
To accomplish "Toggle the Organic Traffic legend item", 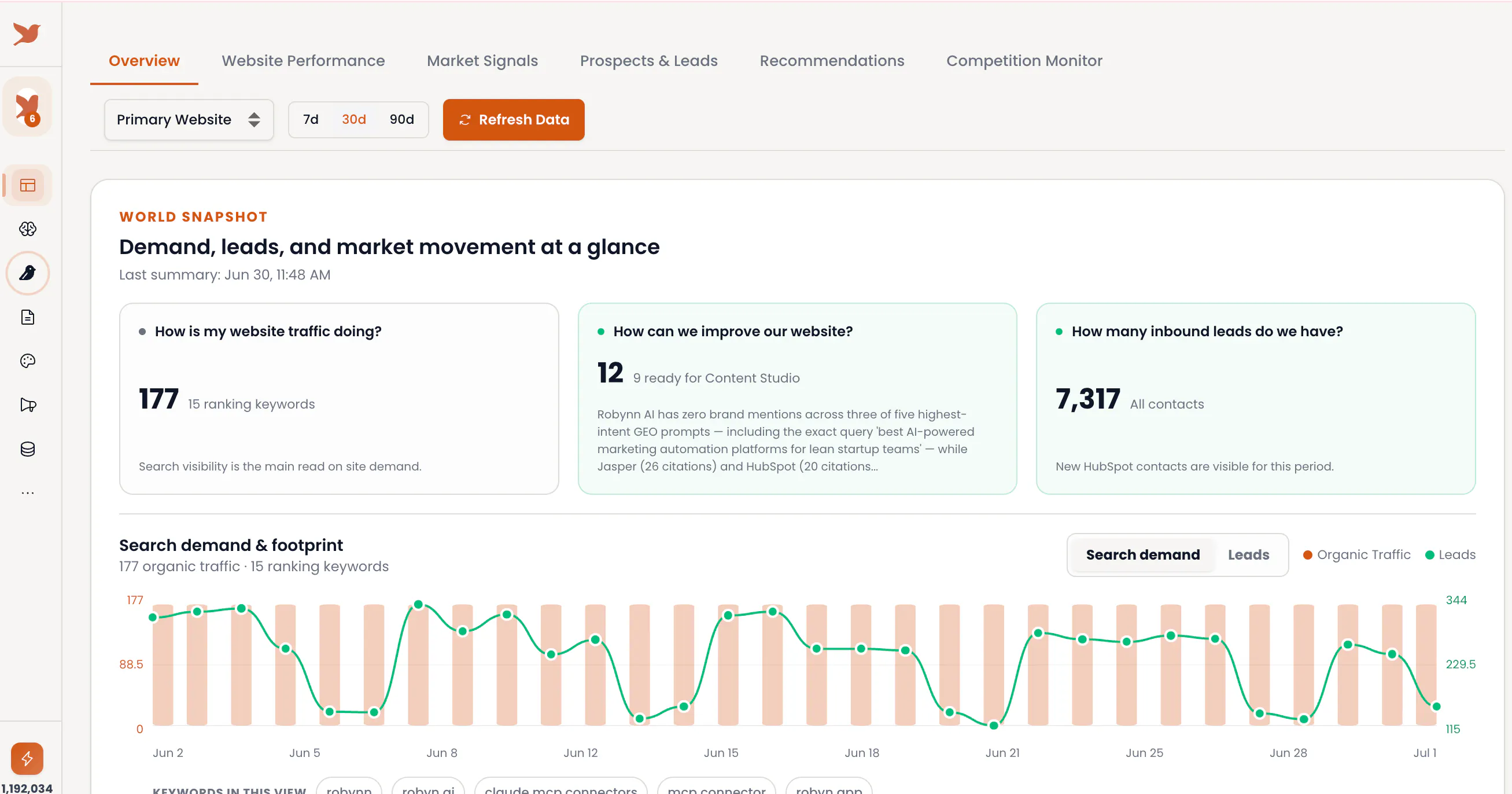I will (x=1356, y=555).
